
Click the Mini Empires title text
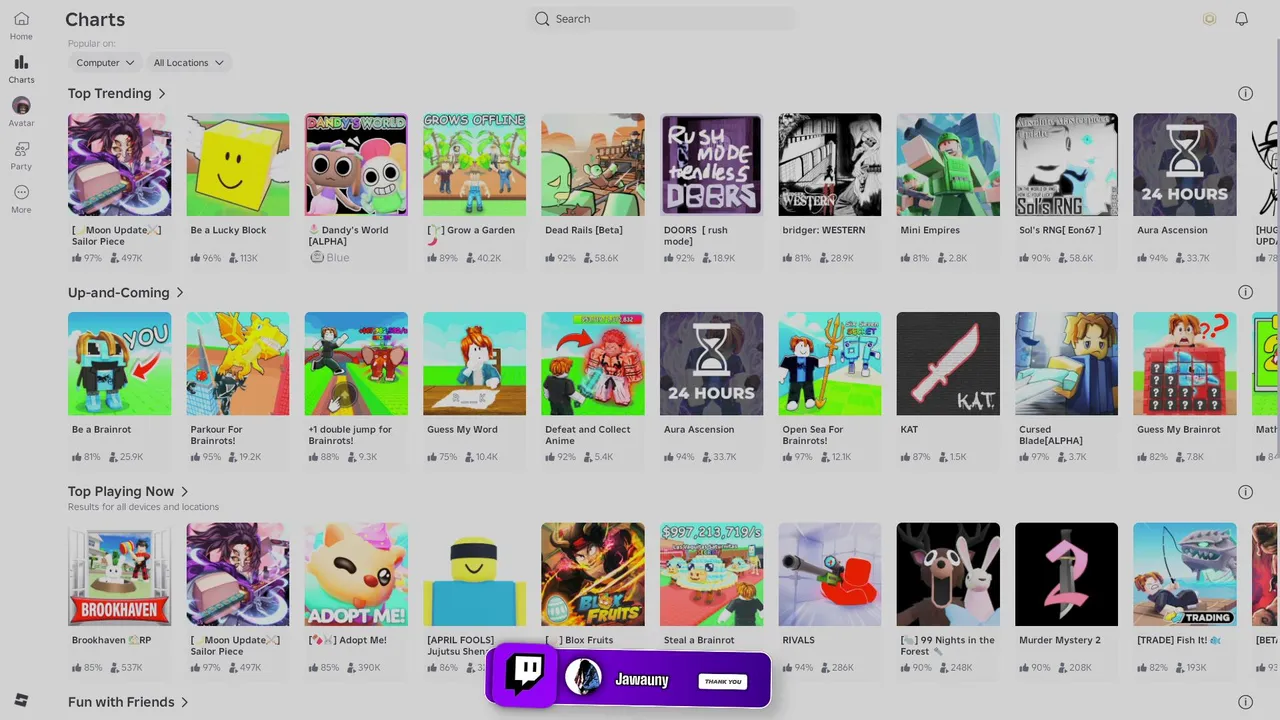pyautogui.click(x=930, y=230)
